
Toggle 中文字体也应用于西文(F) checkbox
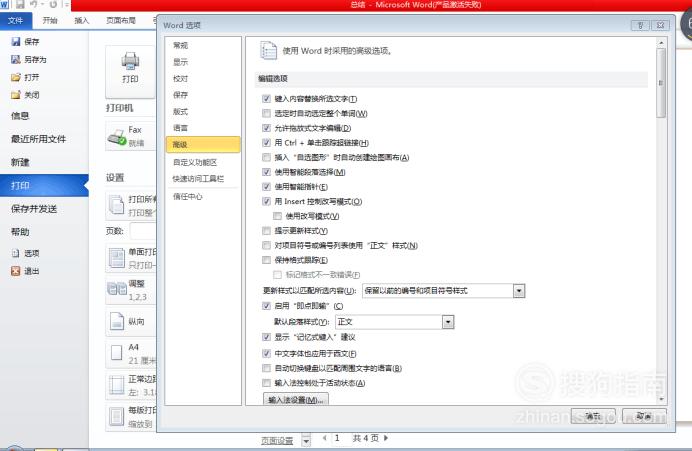pos(266,353)
